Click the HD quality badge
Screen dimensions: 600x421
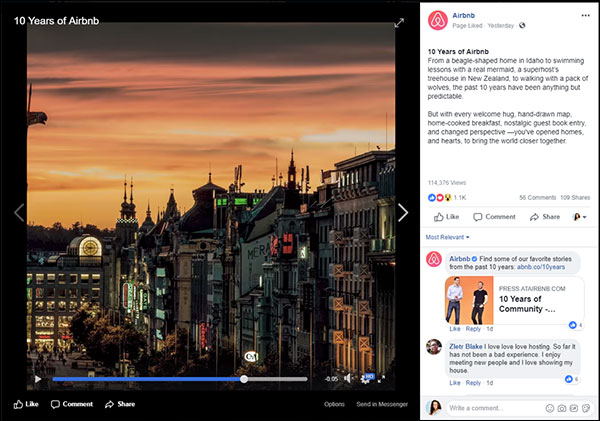(369, 376)
